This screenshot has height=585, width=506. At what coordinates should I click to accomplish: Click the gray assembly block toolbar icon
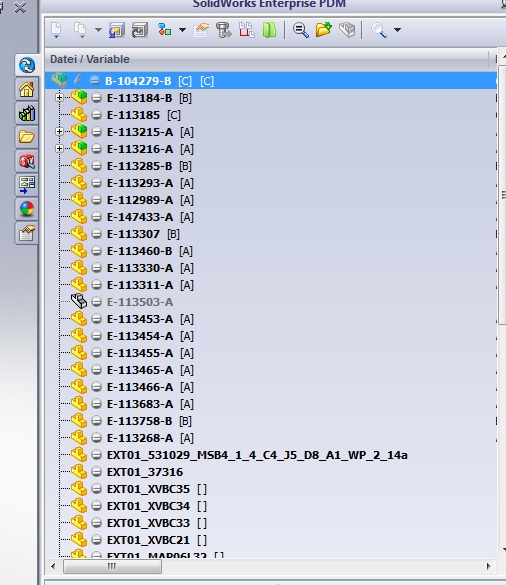[347, 30]
